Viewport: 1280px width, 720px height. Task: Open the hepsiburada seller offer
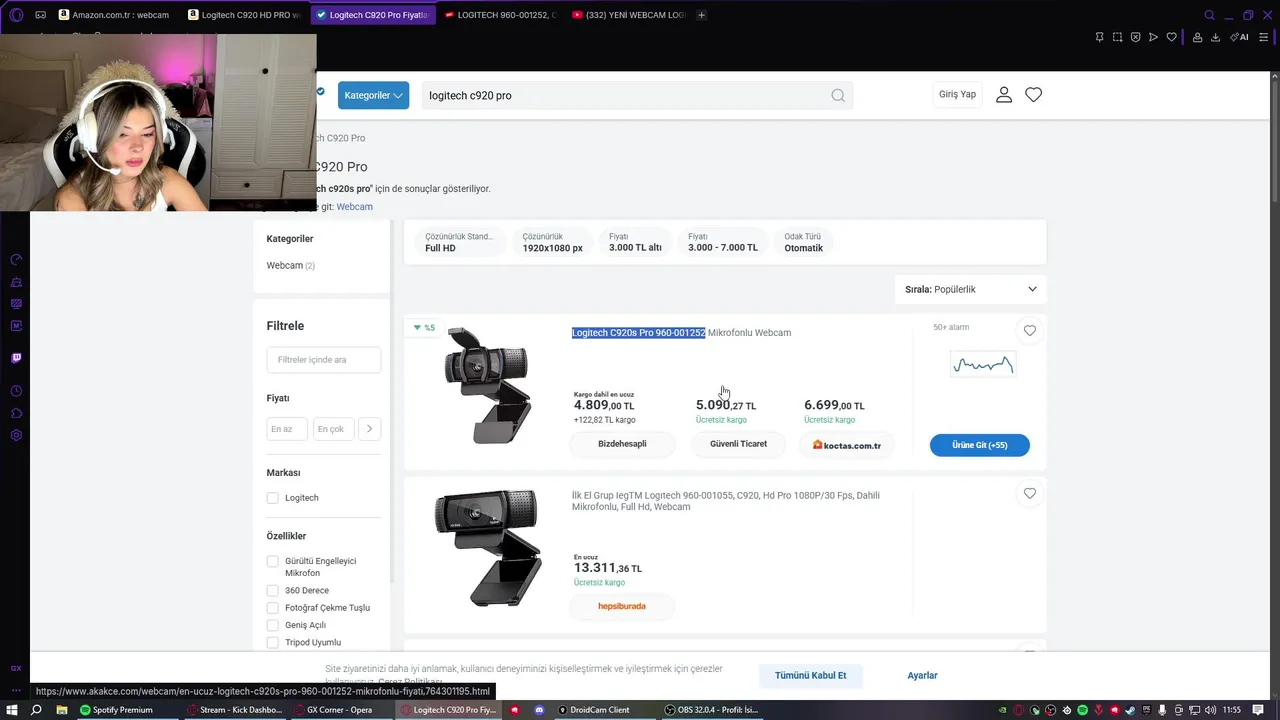622,606
